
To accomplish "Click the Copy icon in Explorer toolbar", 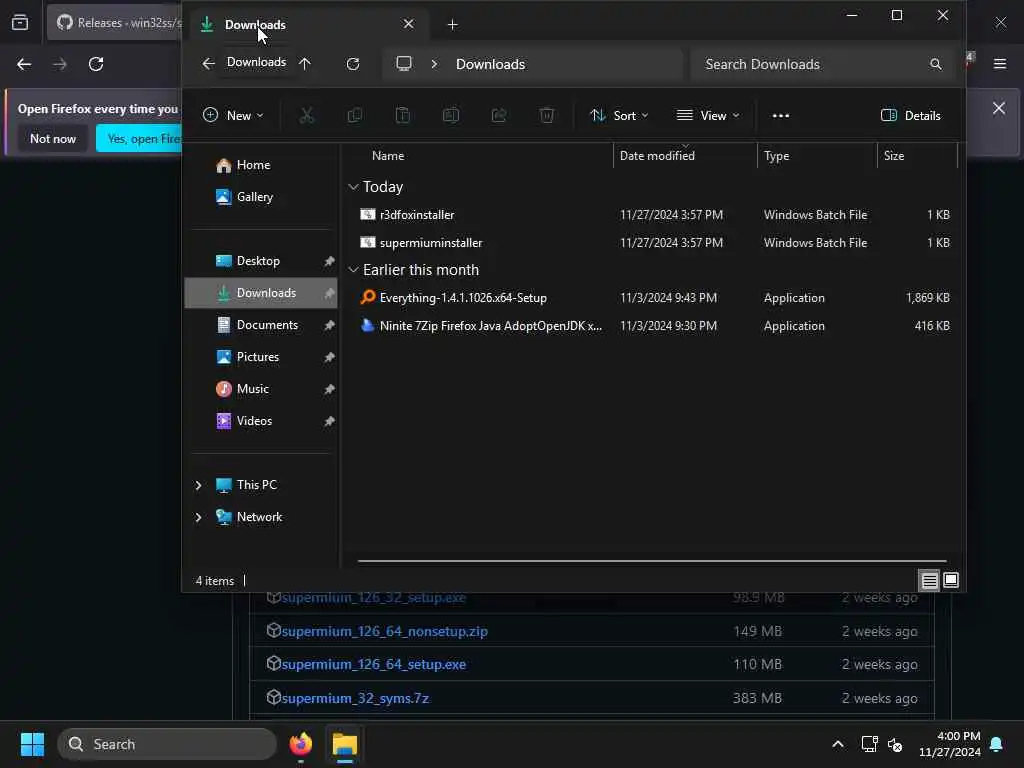I will click(355, 116).
